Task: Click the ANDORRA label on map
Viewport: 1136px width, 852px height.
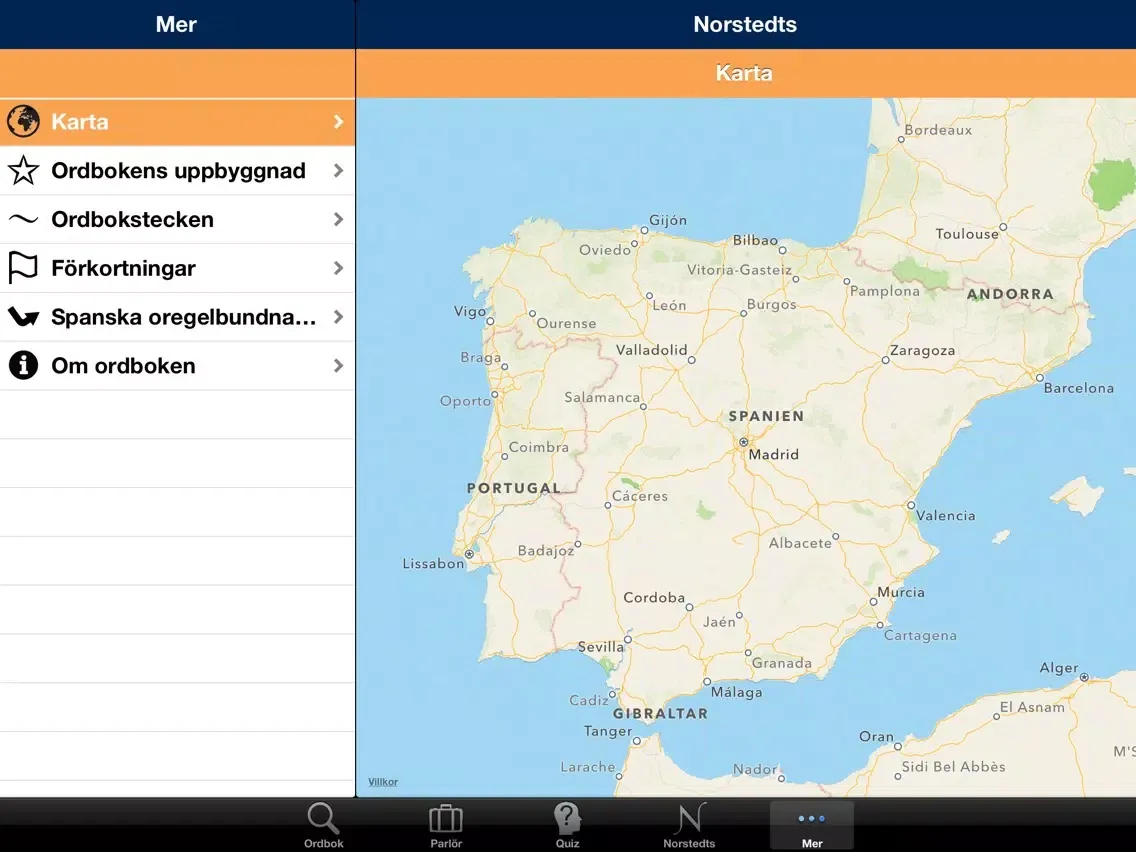Action: [1010, 293]
